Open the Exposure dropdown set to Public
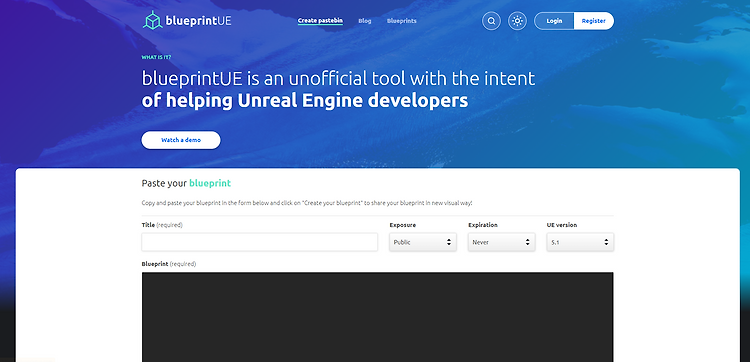750x362 pixels. tap(423, 242)
